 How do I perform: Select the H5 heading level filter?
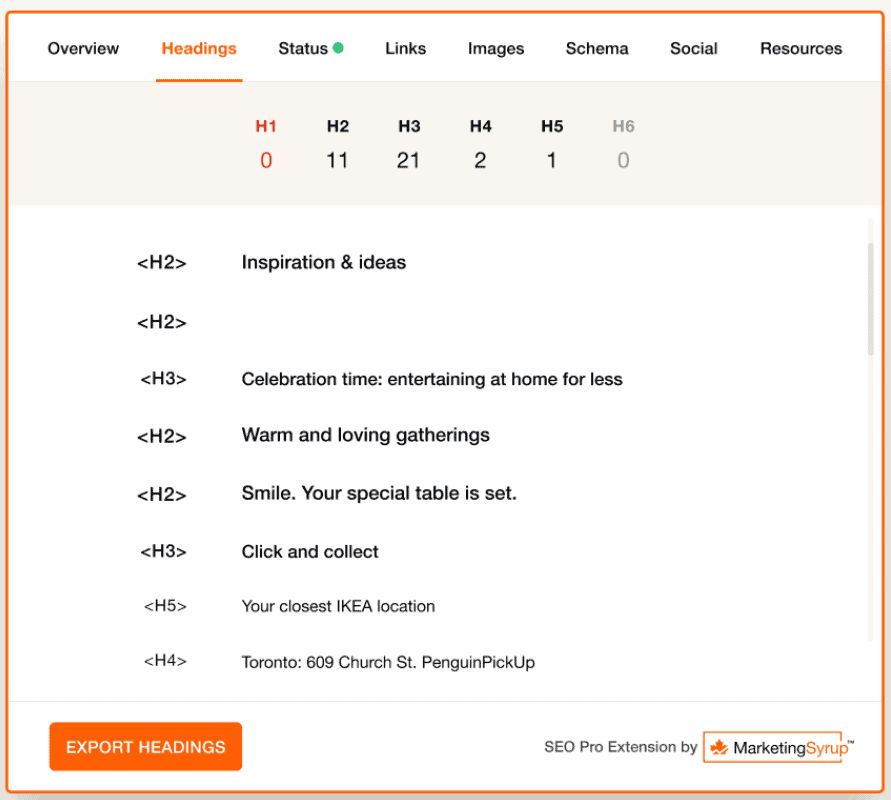click(552, 143)
